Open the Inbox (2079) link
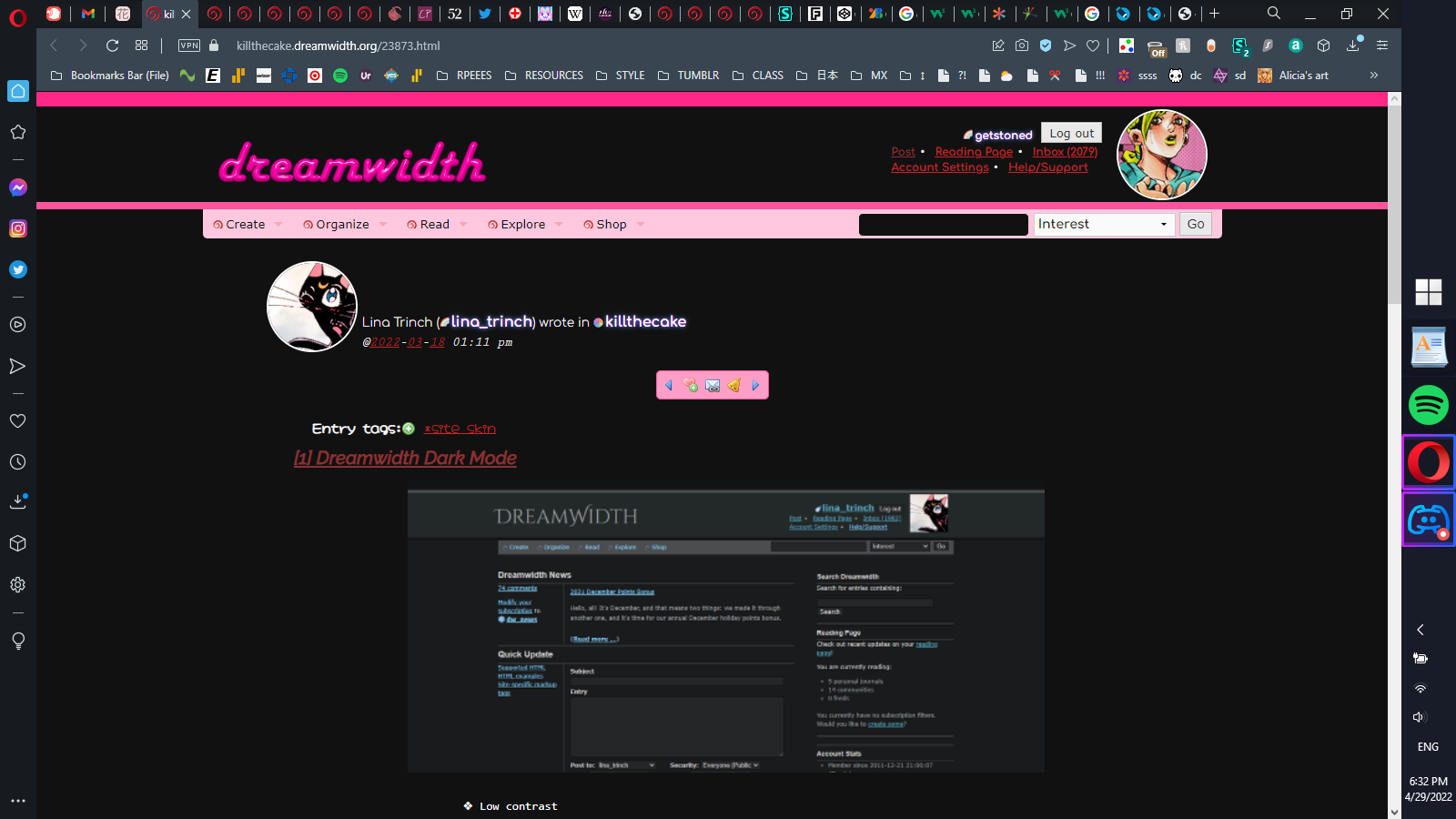Viewport: 1456px width, 819px height. click(x=1065, y=152)
